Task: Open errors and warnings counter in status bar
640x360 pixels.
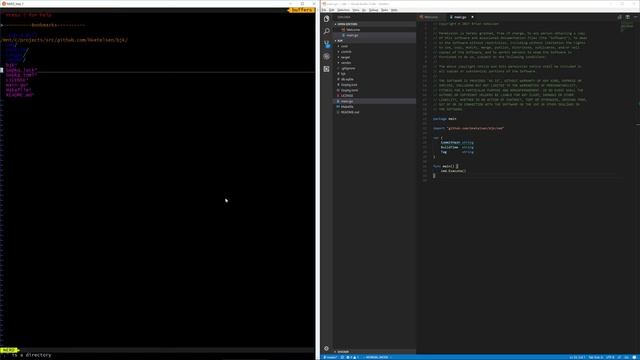Action: 352,358
